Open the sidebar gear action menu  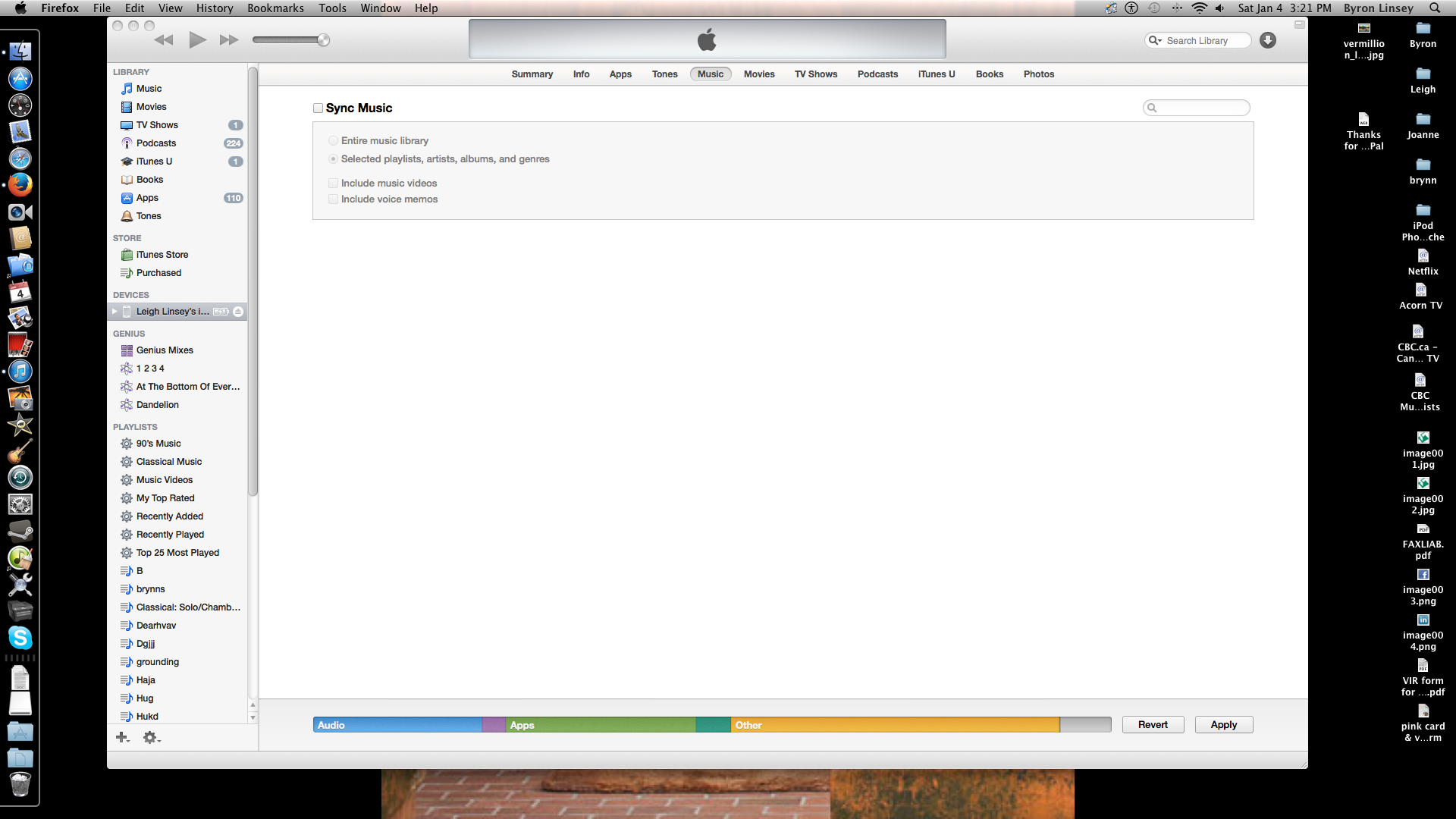152,737
